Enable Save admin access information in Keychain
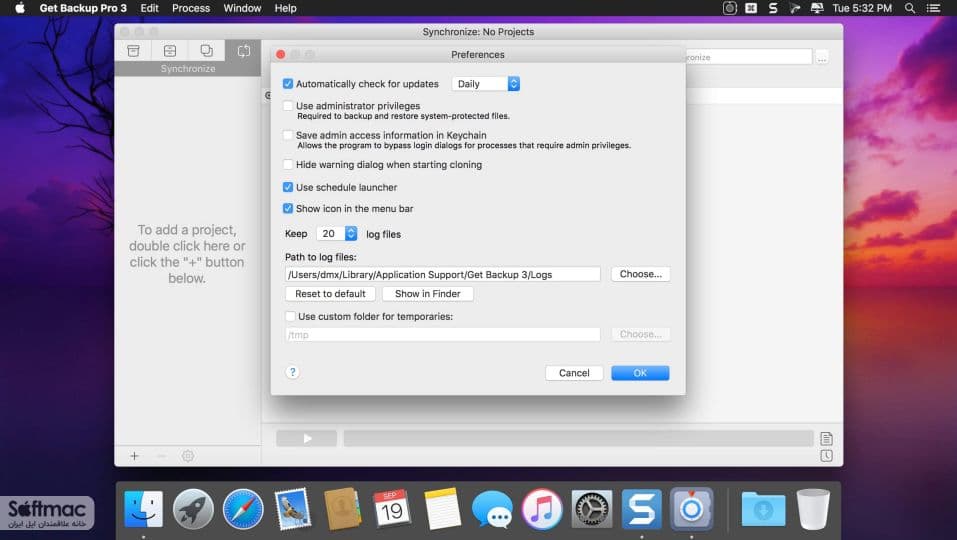The width and height of the screenshot is (957, 540). 288,135
